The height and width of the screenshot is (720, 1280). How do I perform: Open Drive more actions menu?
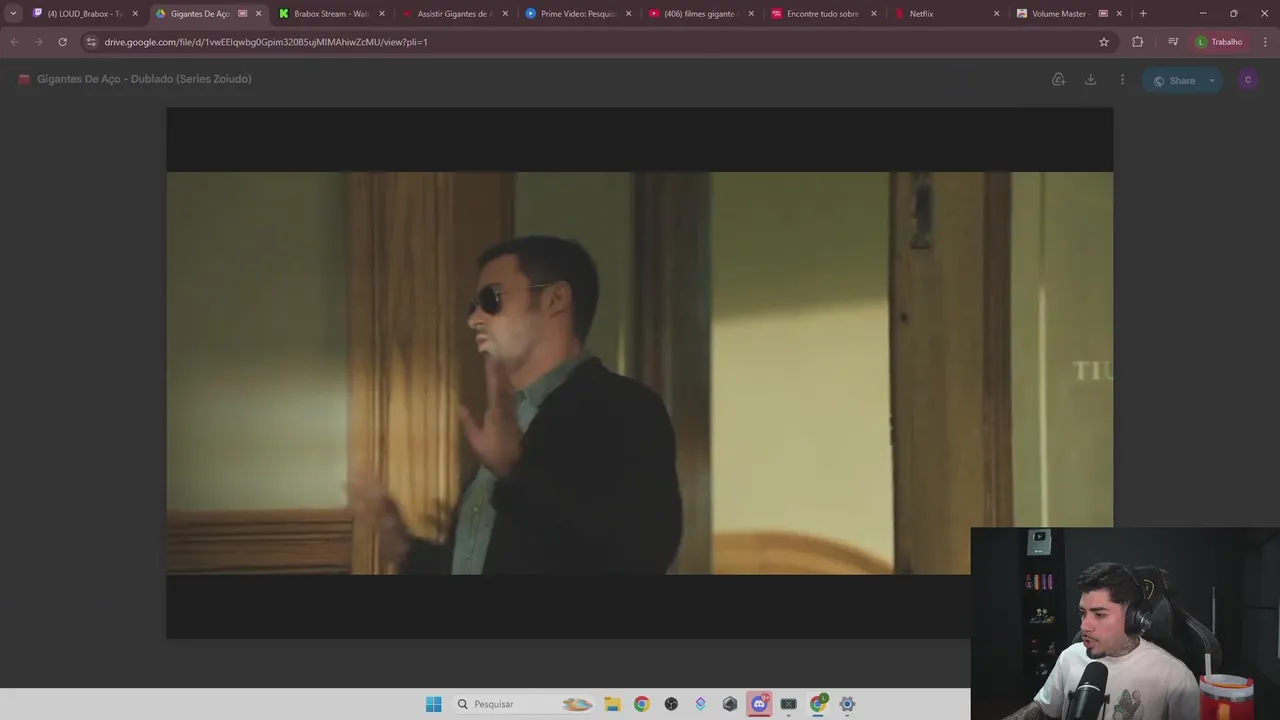1122,80
